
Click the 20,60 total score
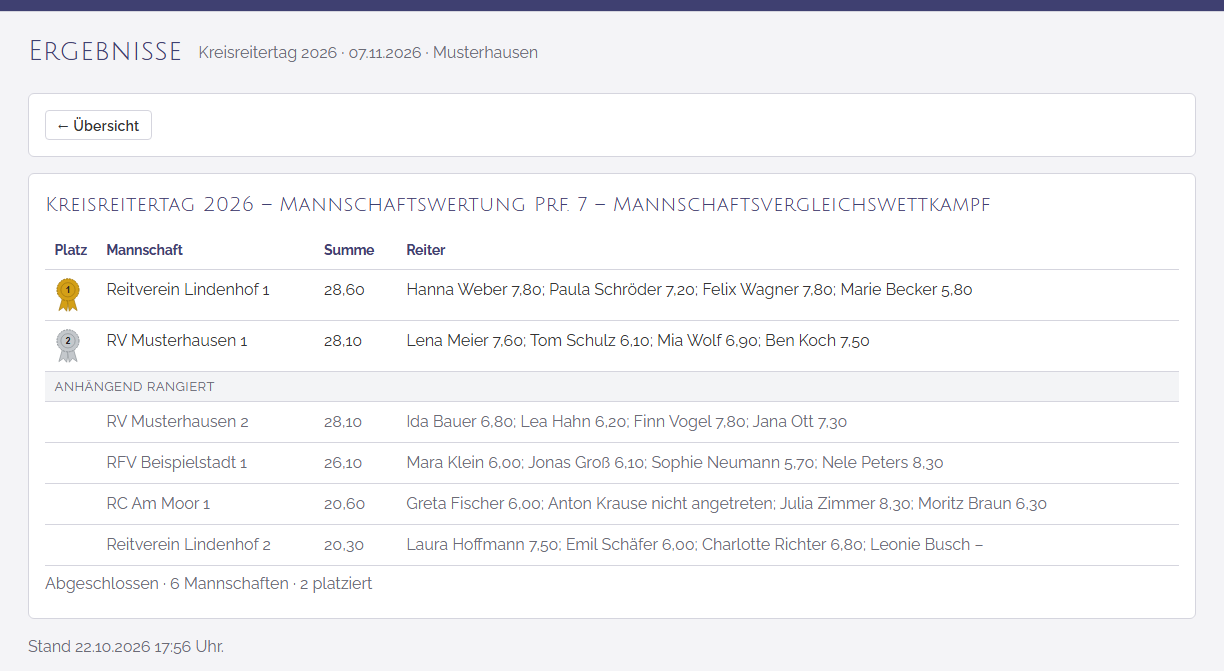[344, 504]
